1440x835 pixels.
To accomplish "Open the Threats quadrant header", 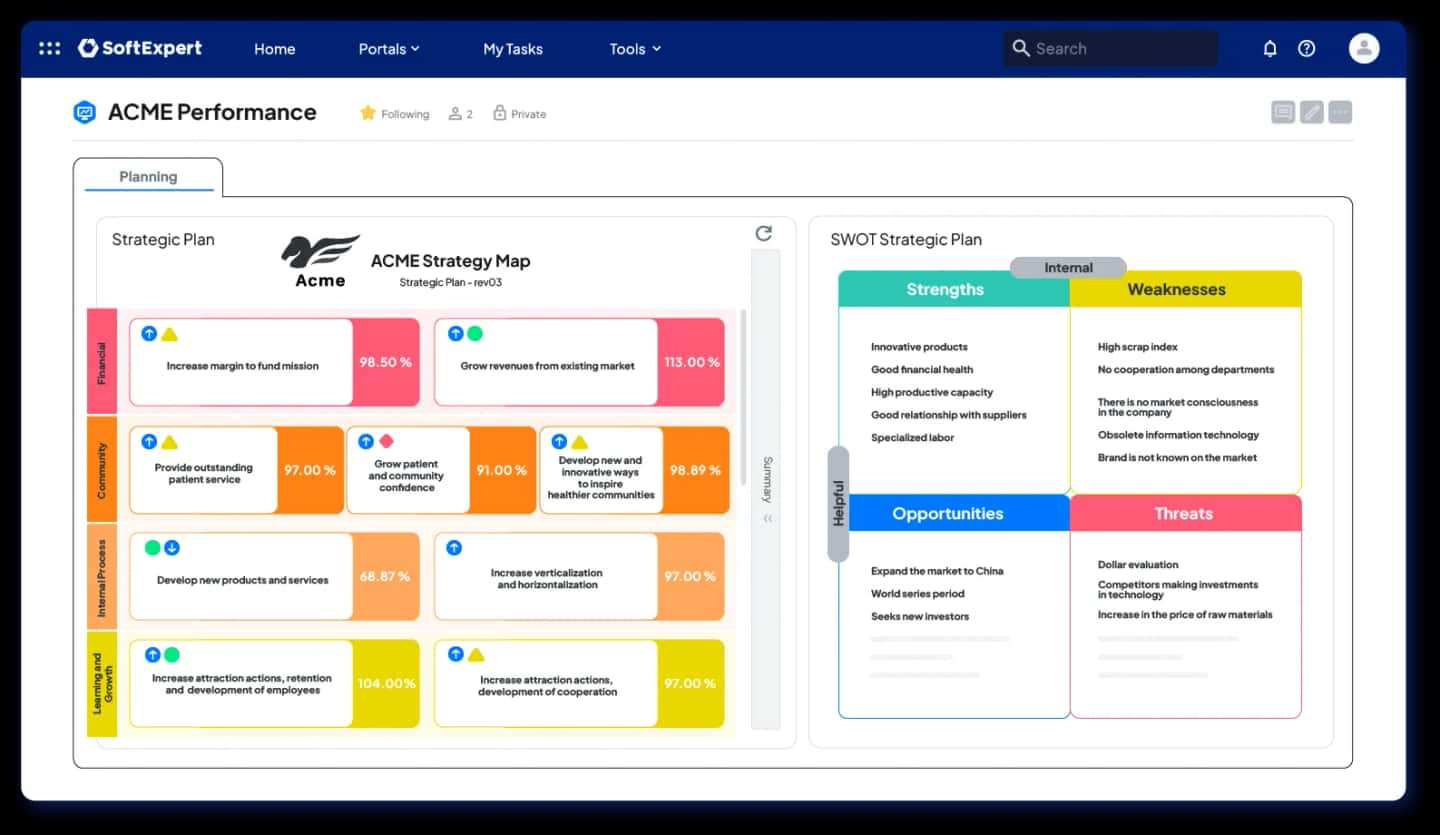I will point(1186,513).
